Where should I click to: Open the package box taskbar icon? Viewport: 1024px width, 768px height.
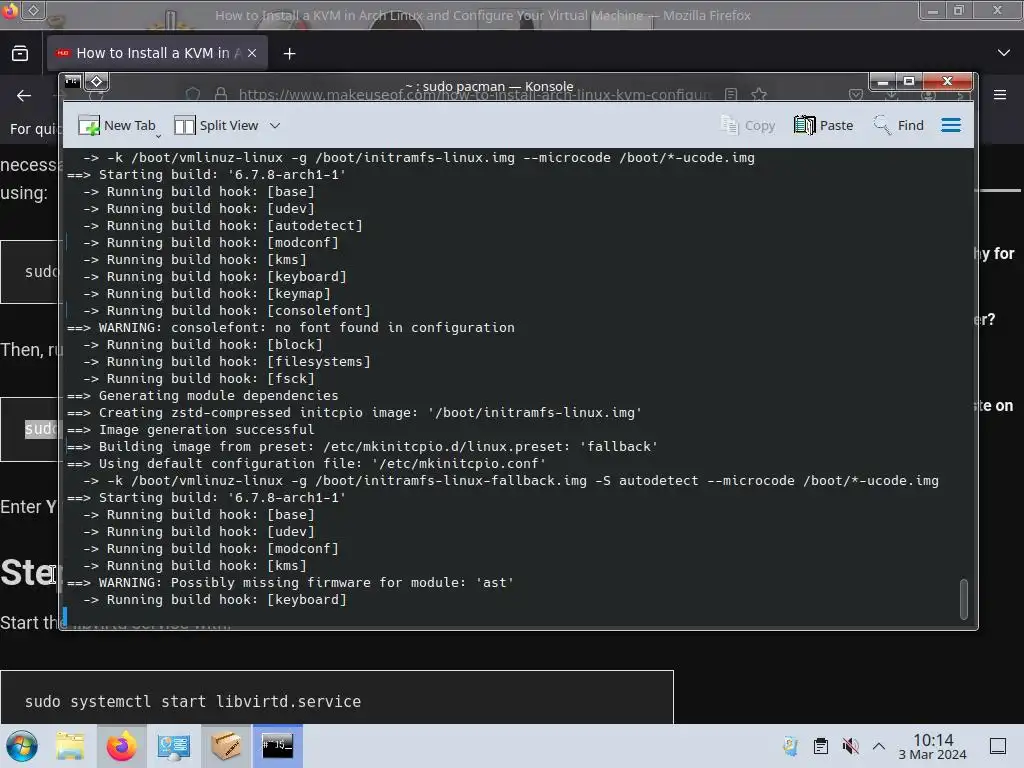(225, 746)
